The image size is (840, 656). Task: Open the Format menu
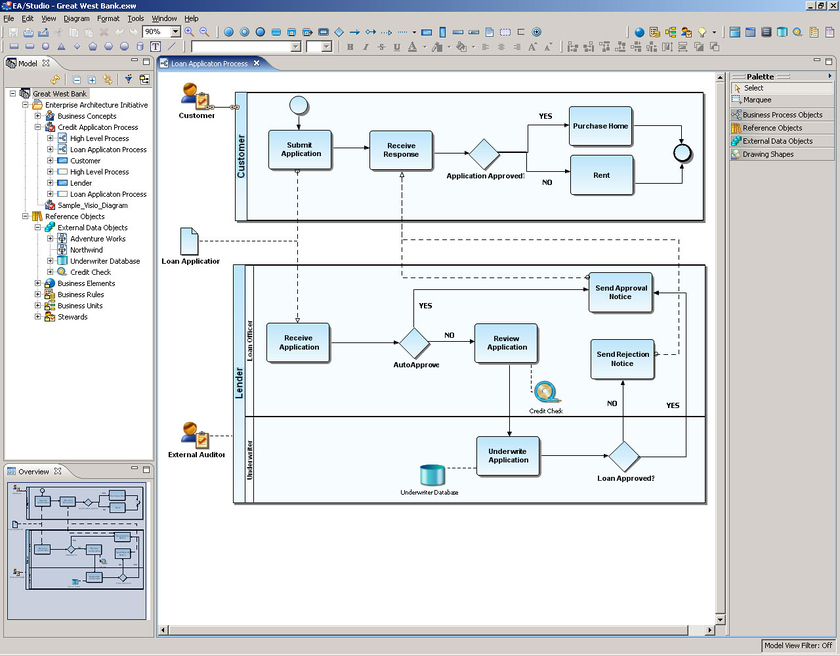pos(108,18)
